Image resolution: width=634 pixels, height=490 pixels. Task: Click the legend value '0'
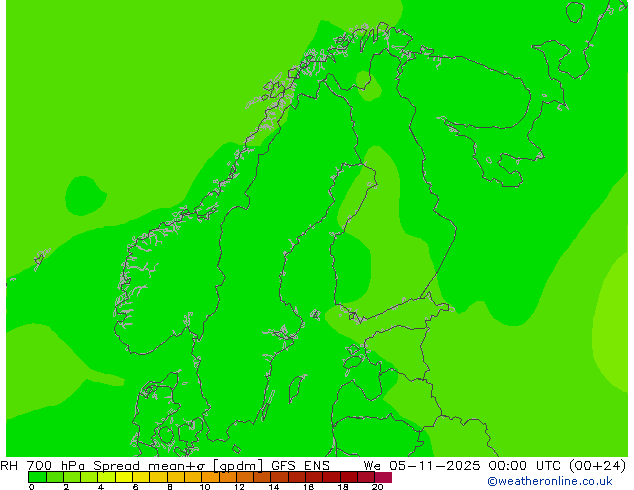32,487
